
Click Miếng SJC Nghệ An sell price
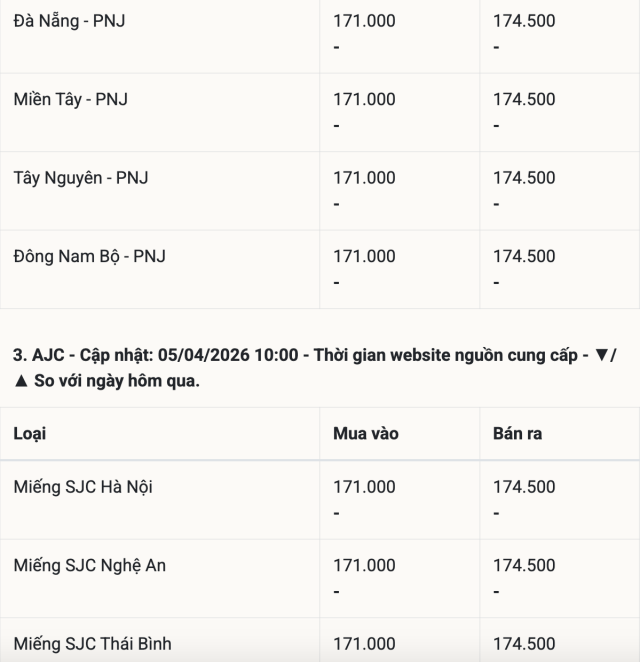coord(524,565)
